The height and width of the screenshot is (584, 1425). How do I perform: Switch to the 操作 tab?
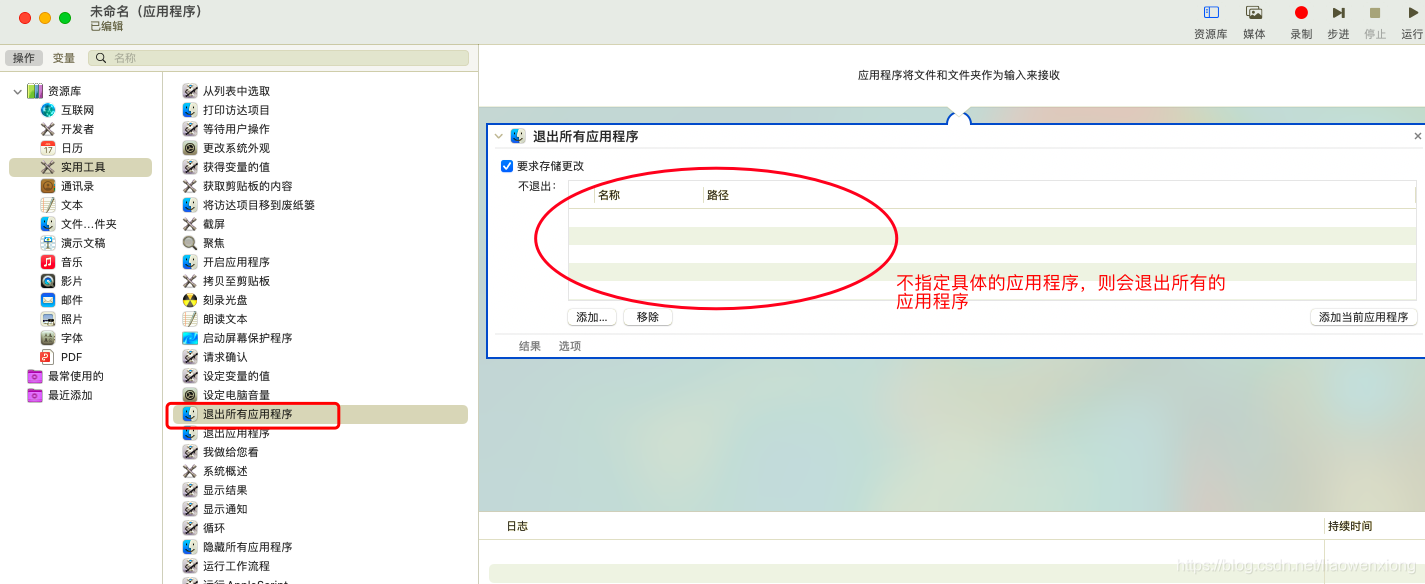[24, 57]
